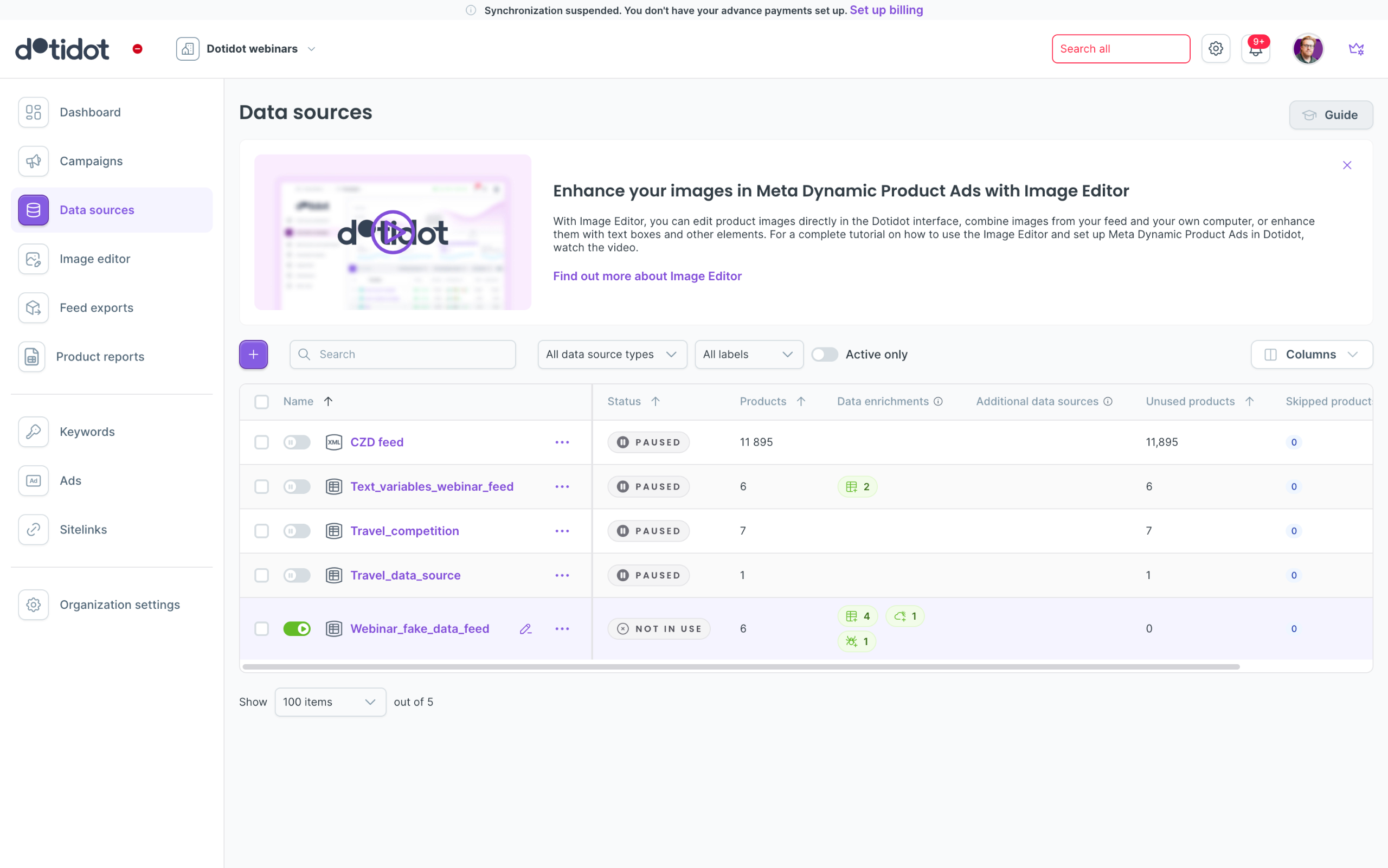Viewport: 1388px width, 868px height.
Task: Open the Guide button
Action: tap(1330, 115)
